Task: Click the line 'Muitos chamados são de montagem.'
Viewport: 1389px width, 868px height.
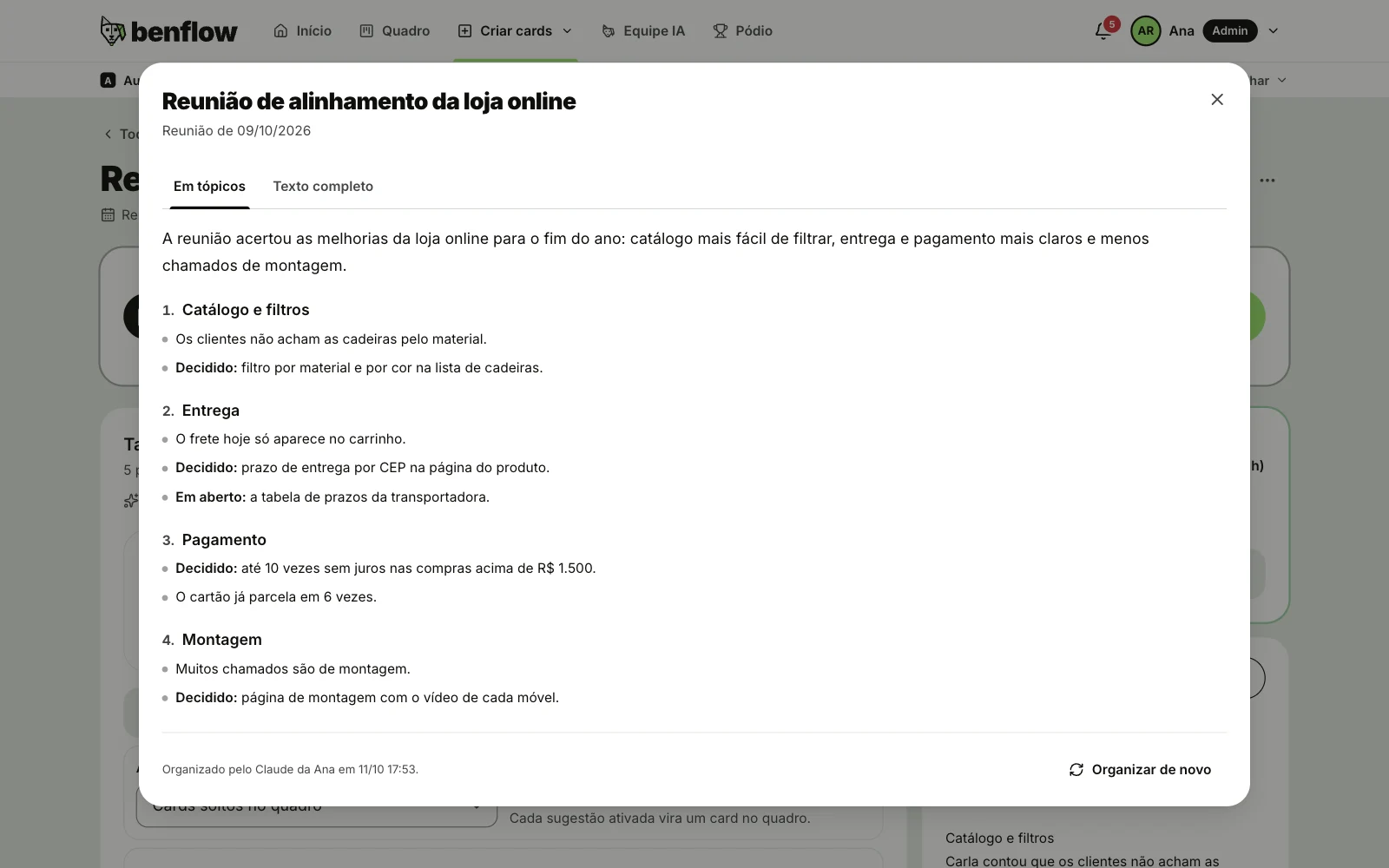Action: (x=293, y=669)
